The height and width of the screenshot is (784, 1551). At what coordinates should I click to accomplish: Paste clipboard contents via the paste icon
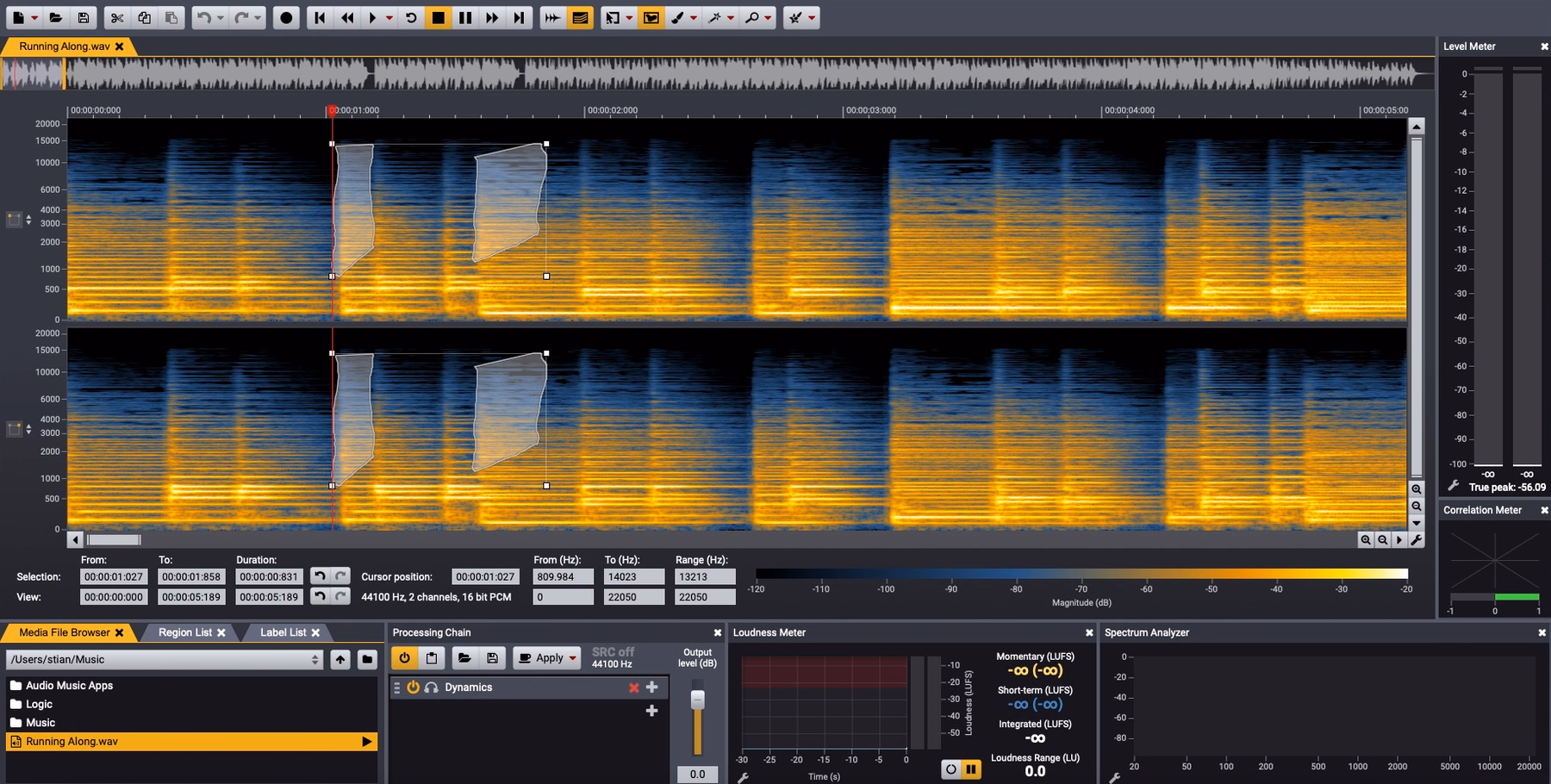171,17
